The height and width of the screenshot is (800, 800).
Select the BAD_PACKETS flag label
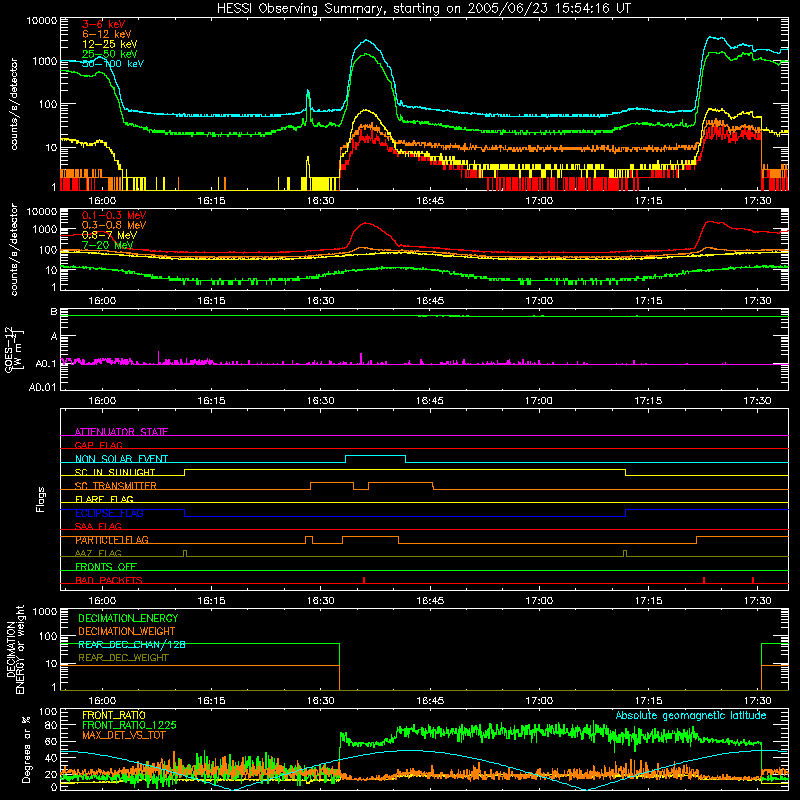[109, 580]
